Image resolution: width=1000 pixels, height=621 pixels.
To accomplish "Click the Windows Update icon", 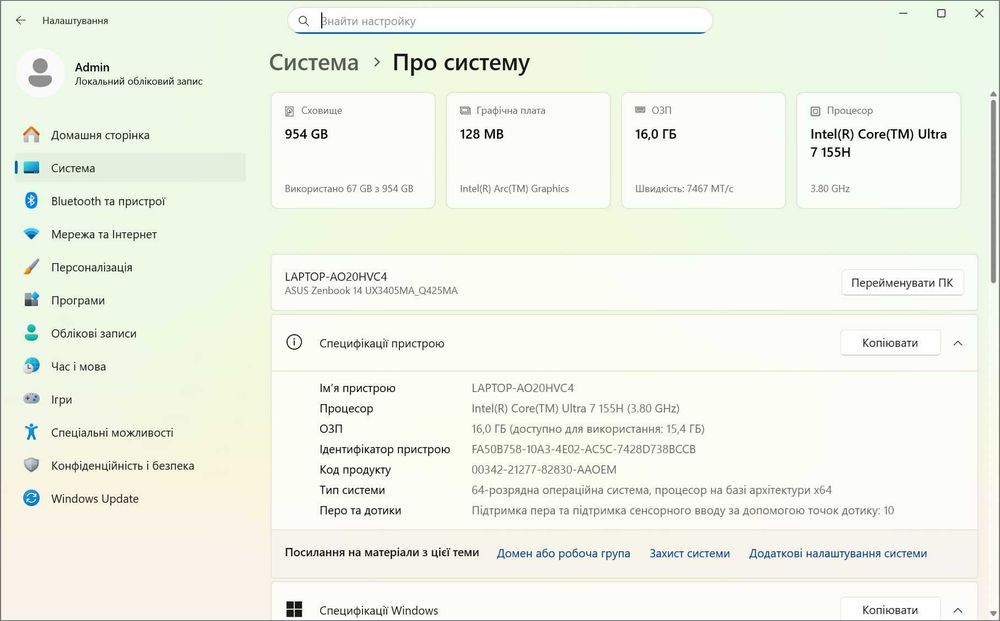I will pos(31,498).
